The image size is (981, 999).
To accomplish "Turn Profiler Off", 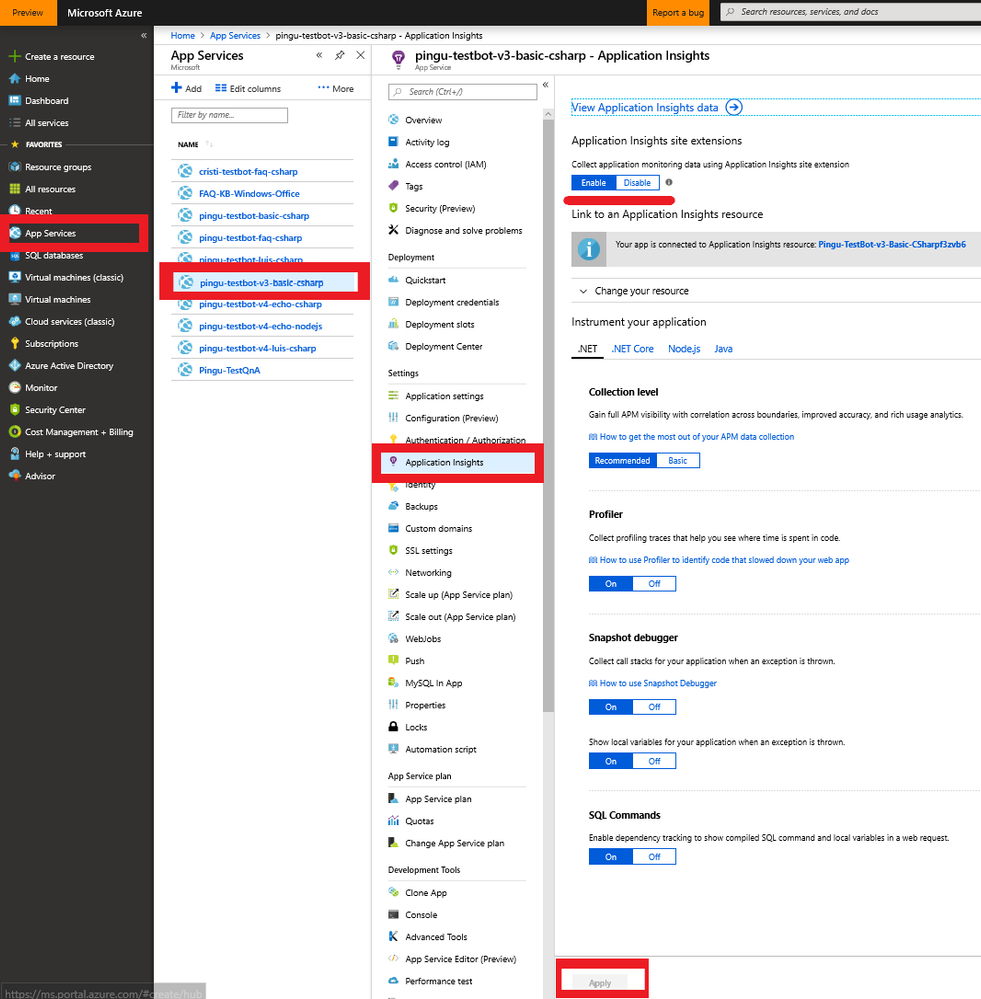I will coord(654,584).
